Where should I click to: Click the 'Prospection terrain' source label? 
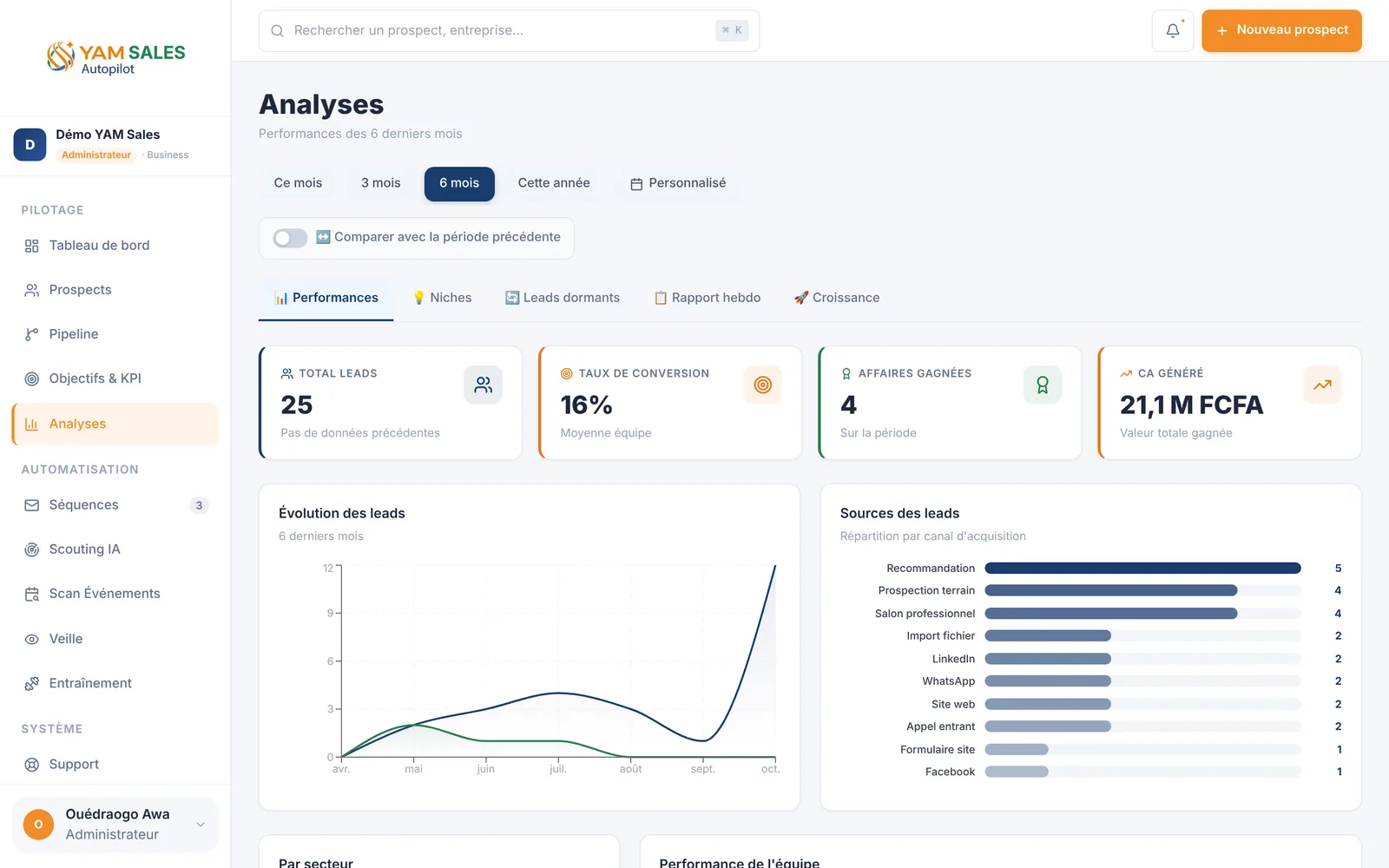926,591
